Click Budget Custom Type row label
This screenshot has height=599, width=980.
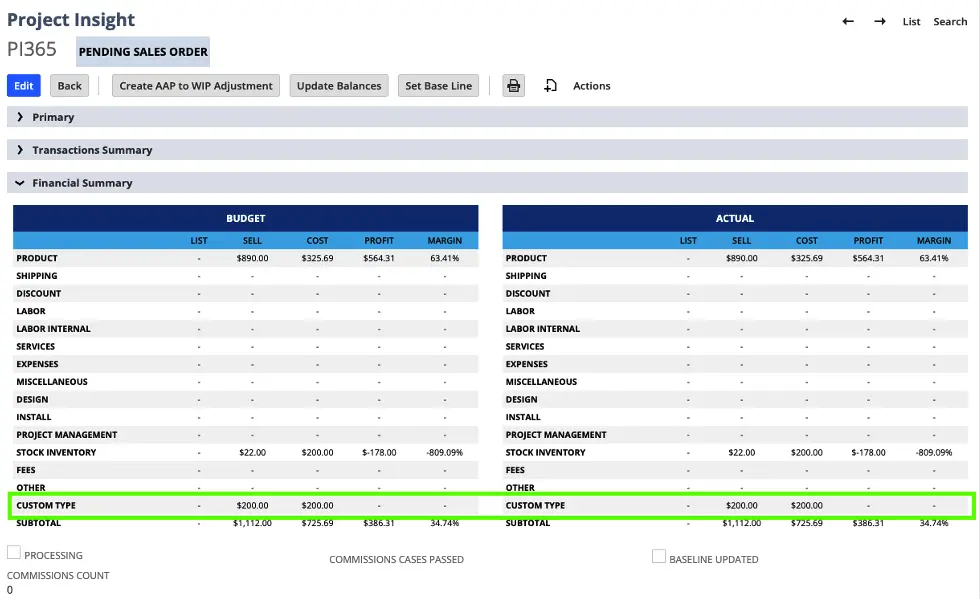pyautogui.click(x=46, y=506)
